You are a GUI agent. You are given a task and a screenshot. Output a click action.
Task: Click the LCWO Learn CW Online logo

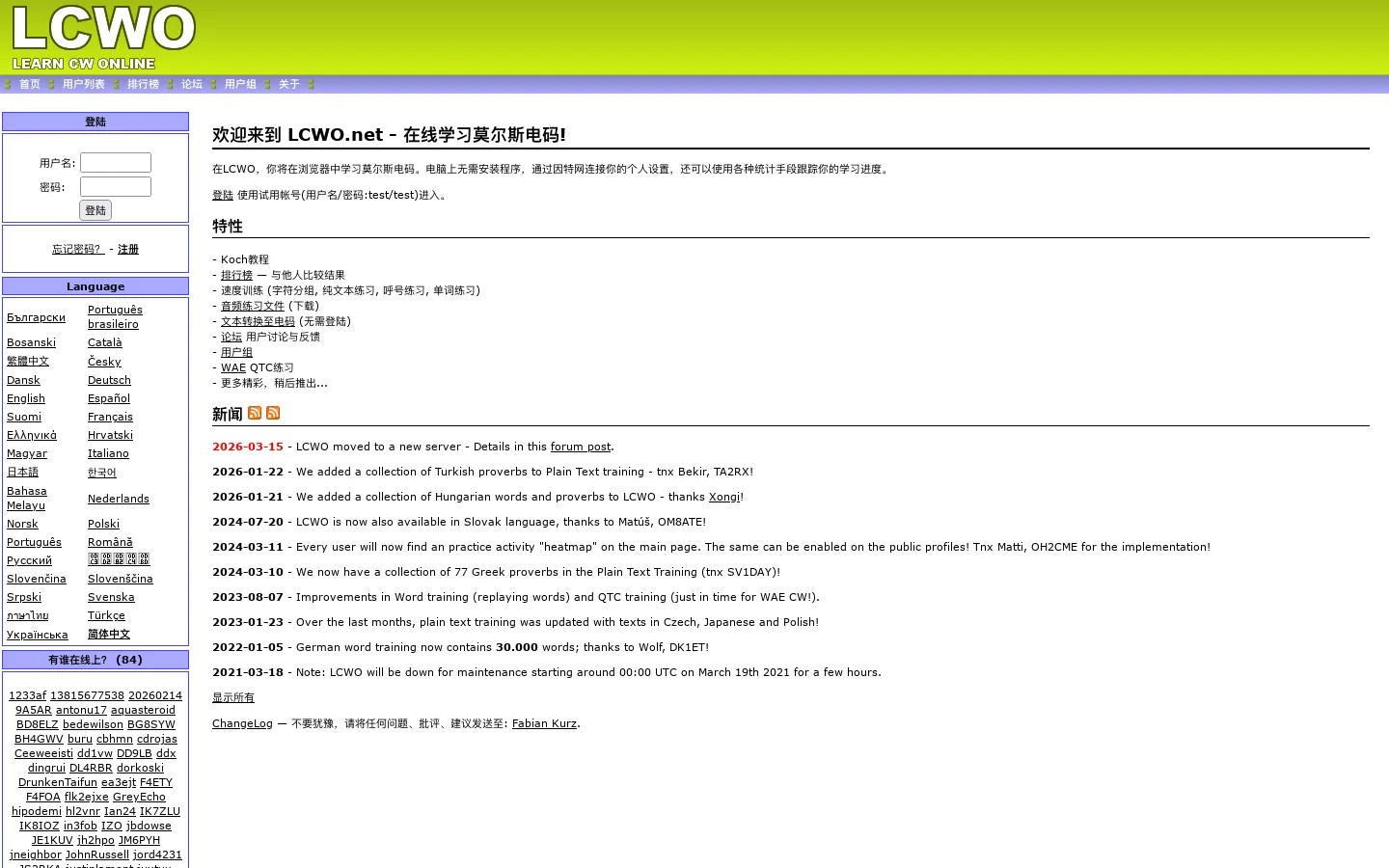click(x=103, y=38)
